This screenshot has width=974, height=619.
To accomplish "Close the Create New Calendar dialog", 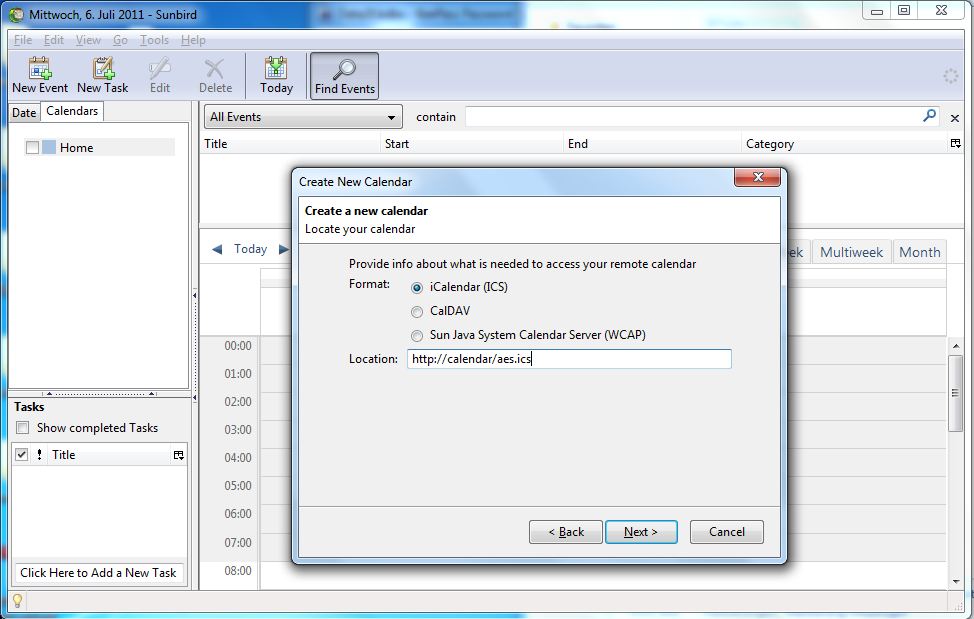I will 757,177.
